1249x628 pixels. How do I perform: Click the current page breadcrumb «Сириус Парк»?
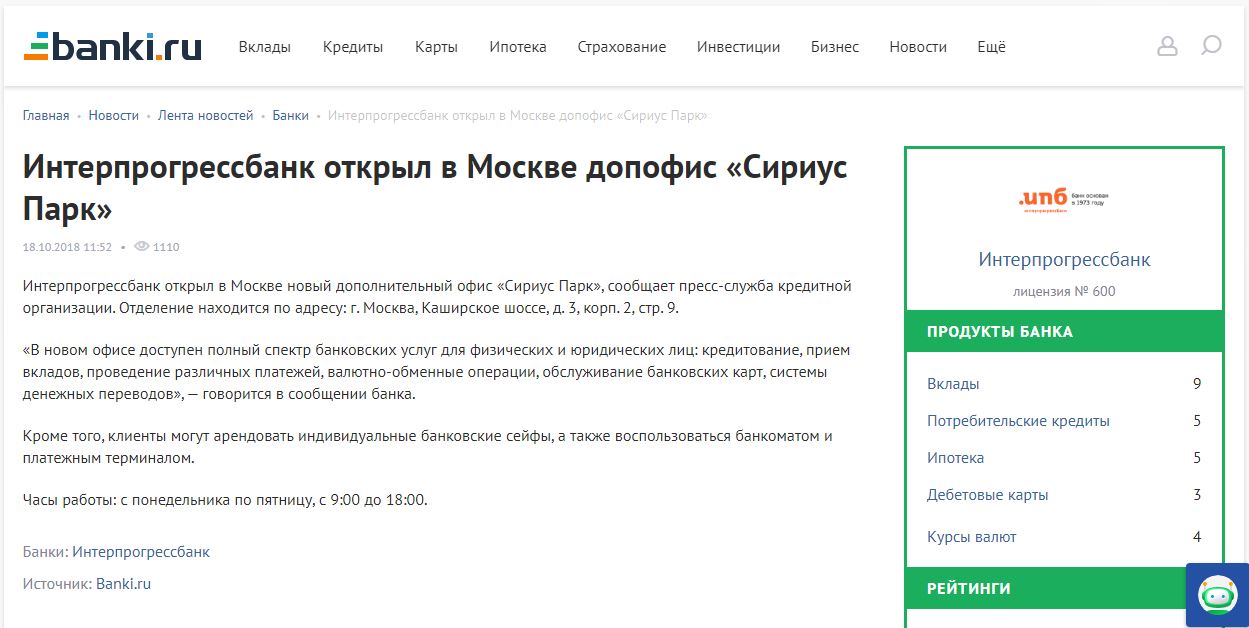tap(518, 116)
